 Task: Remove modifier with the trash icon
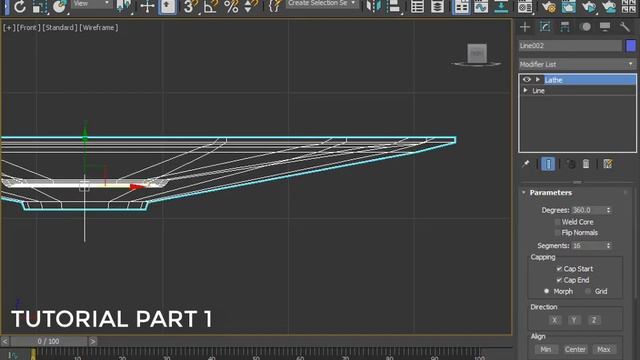click(x=586, y=164)
